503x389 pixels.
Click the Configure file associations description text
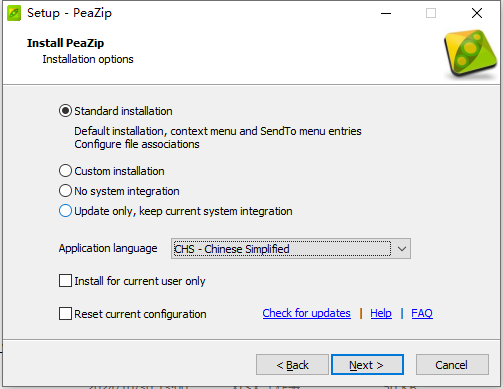click(137, 144)
